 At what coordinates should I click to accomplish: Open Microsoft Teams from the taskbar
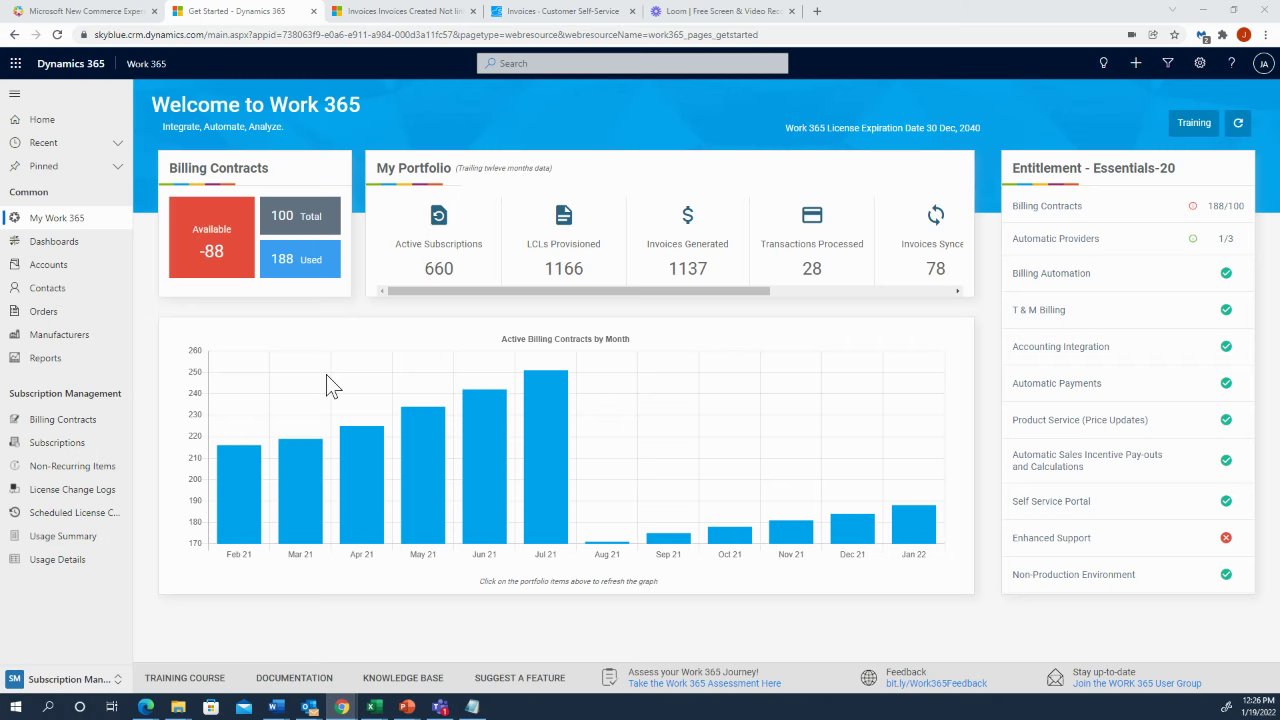coord(439,707)
